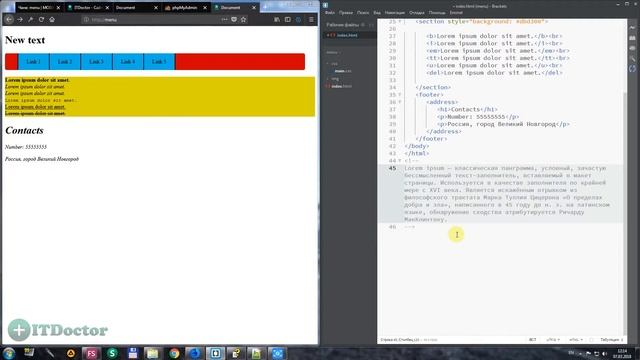Screen dimensions: 640x360
Task: Open the Навигация menu in Brackets
Action: click(394, 13)
